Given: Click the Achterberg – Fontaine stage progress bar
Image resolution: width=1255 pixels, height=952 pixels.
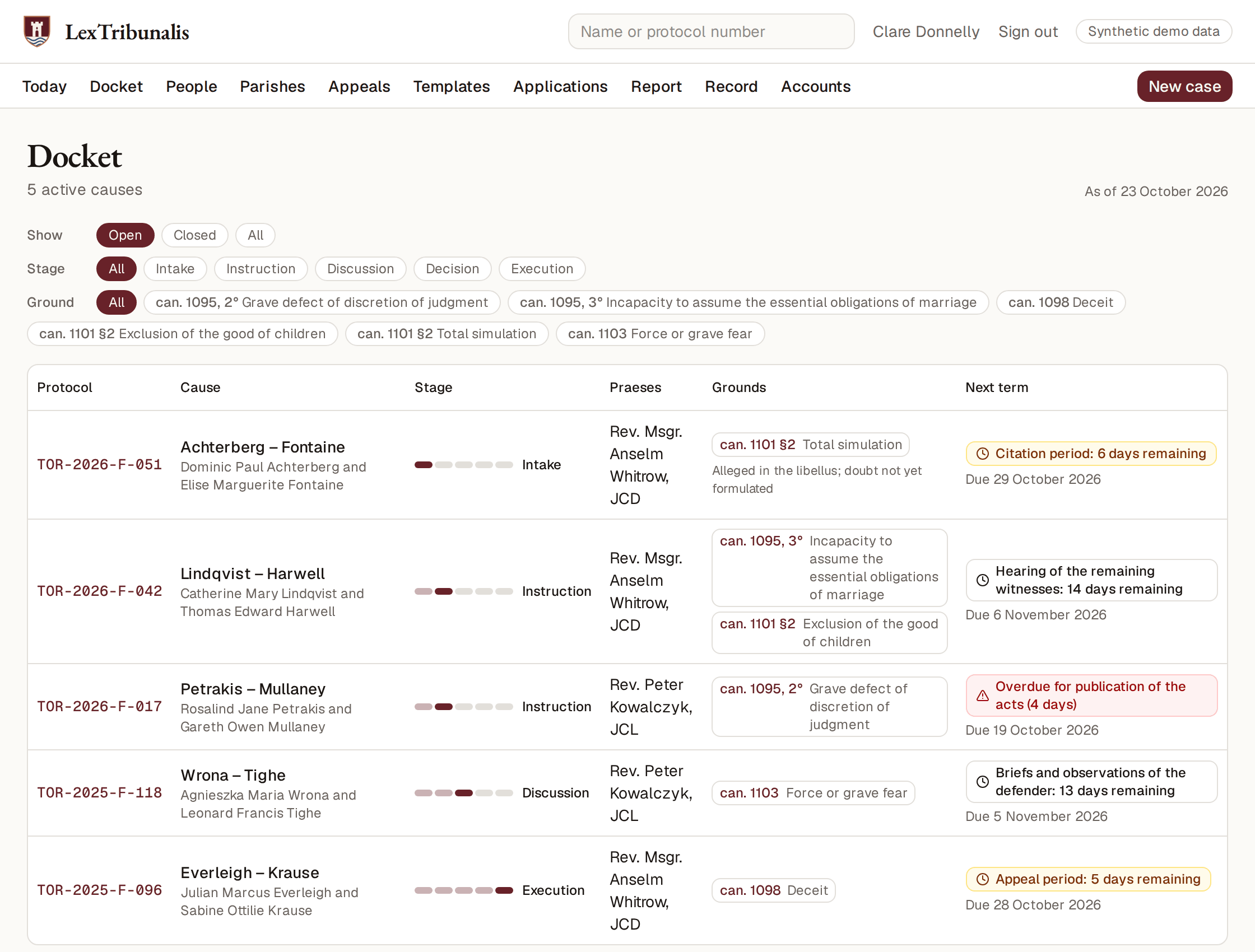Looking at the screenshot, I should point(463,465).
